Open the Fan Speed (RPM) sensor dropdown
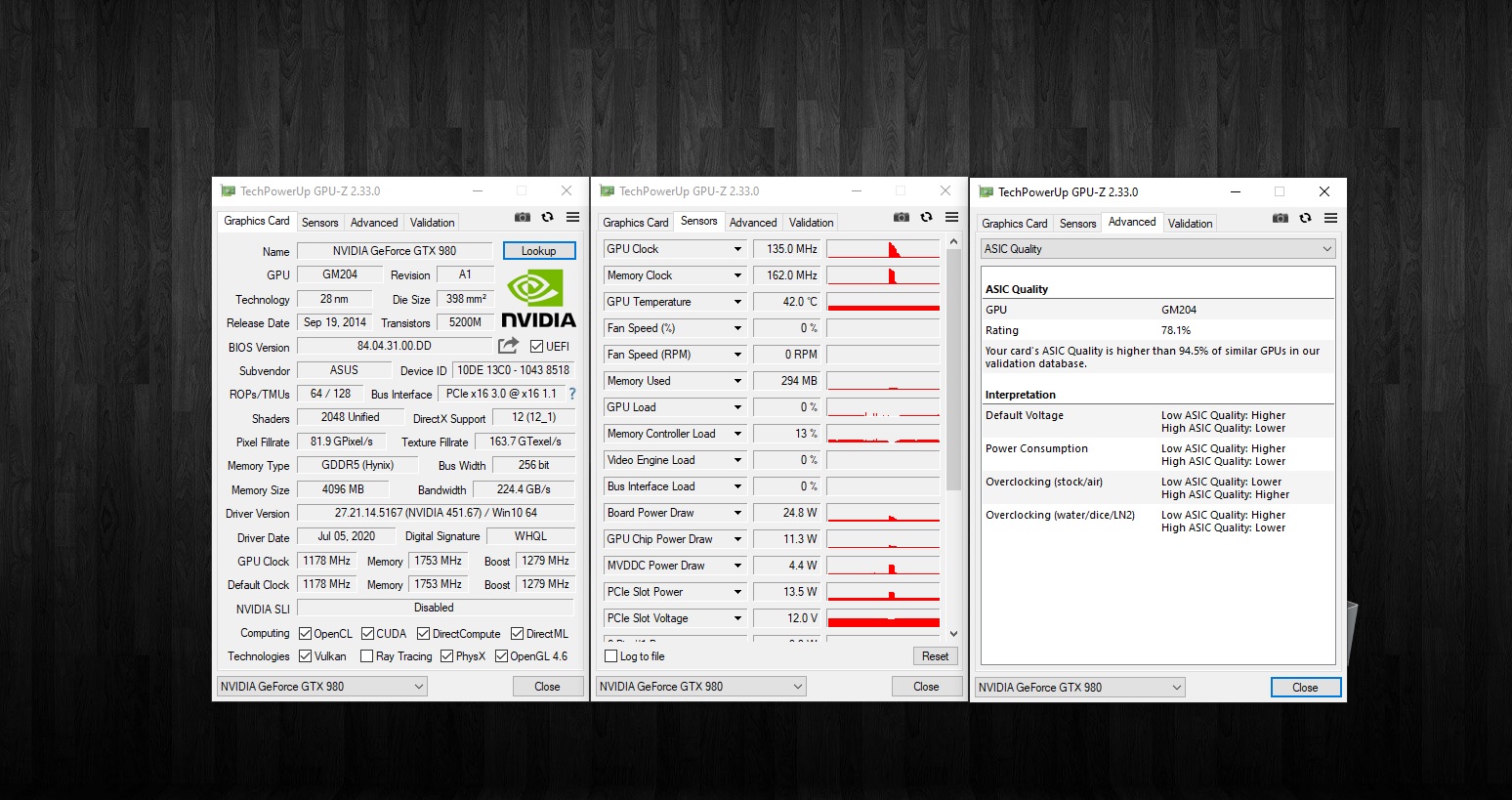 pyautogui.click(x=737, y=355)
